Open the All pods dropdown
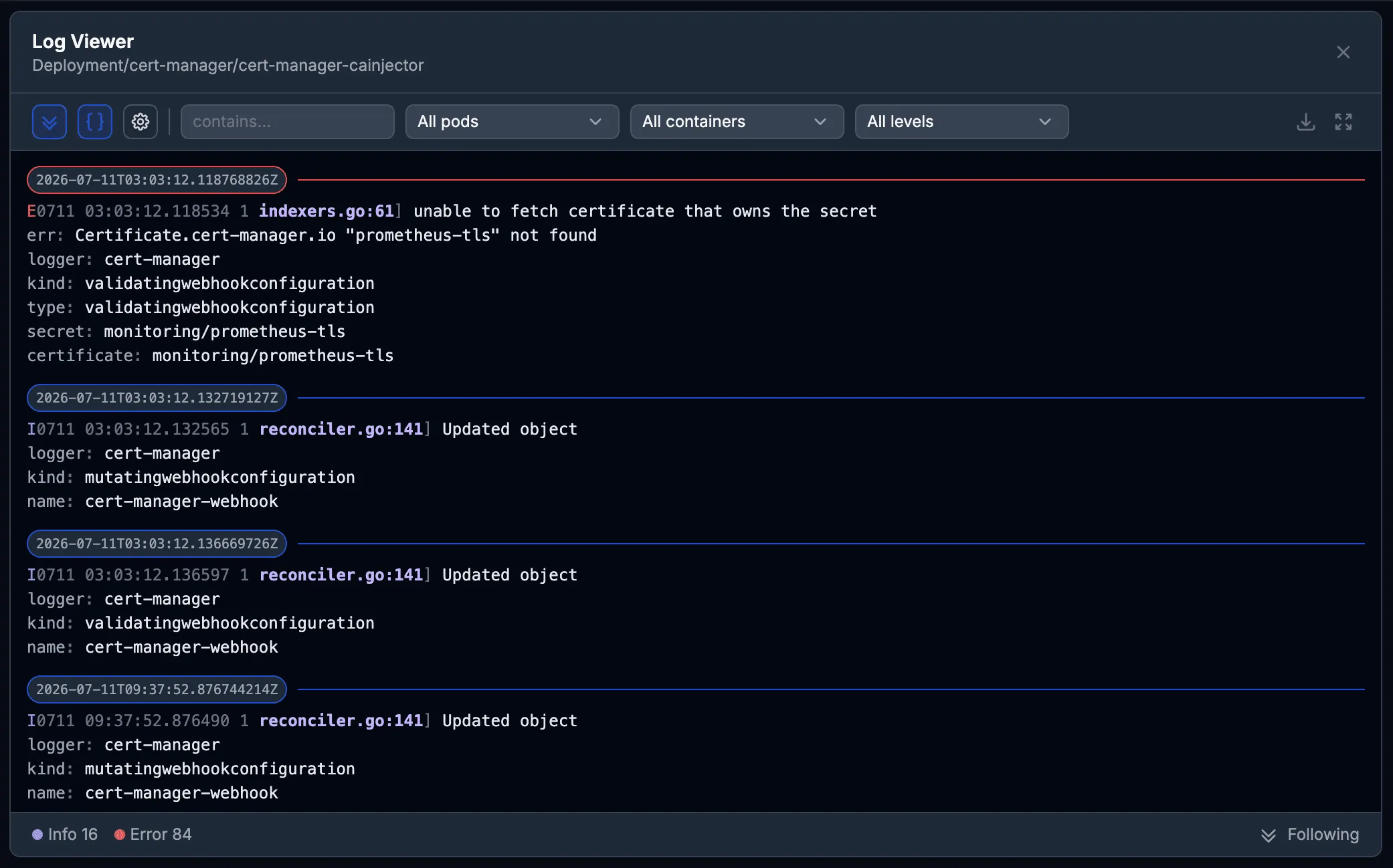 point(513,122)
